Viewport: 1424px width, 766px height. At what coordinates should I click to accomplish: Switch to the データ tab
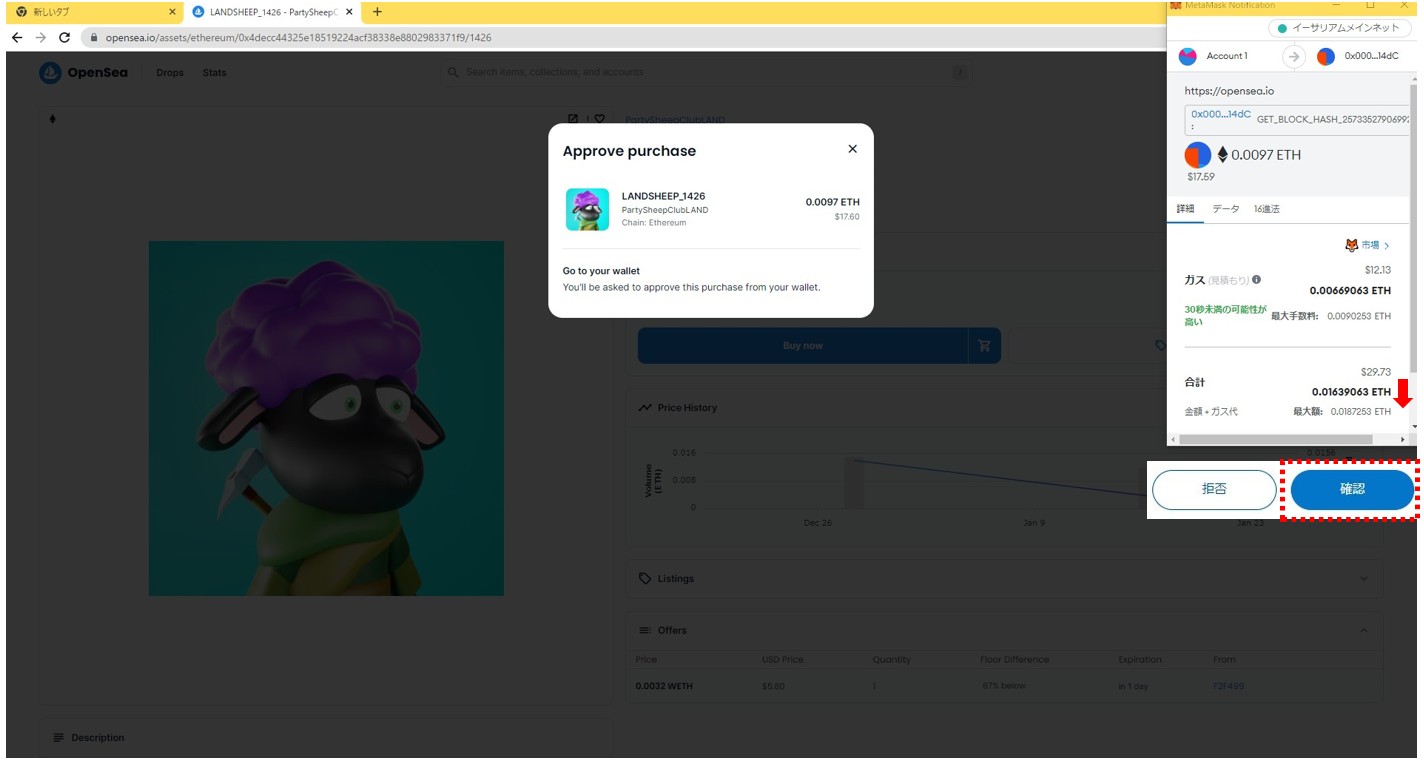pyautogui.click(x=1225, y=209)
